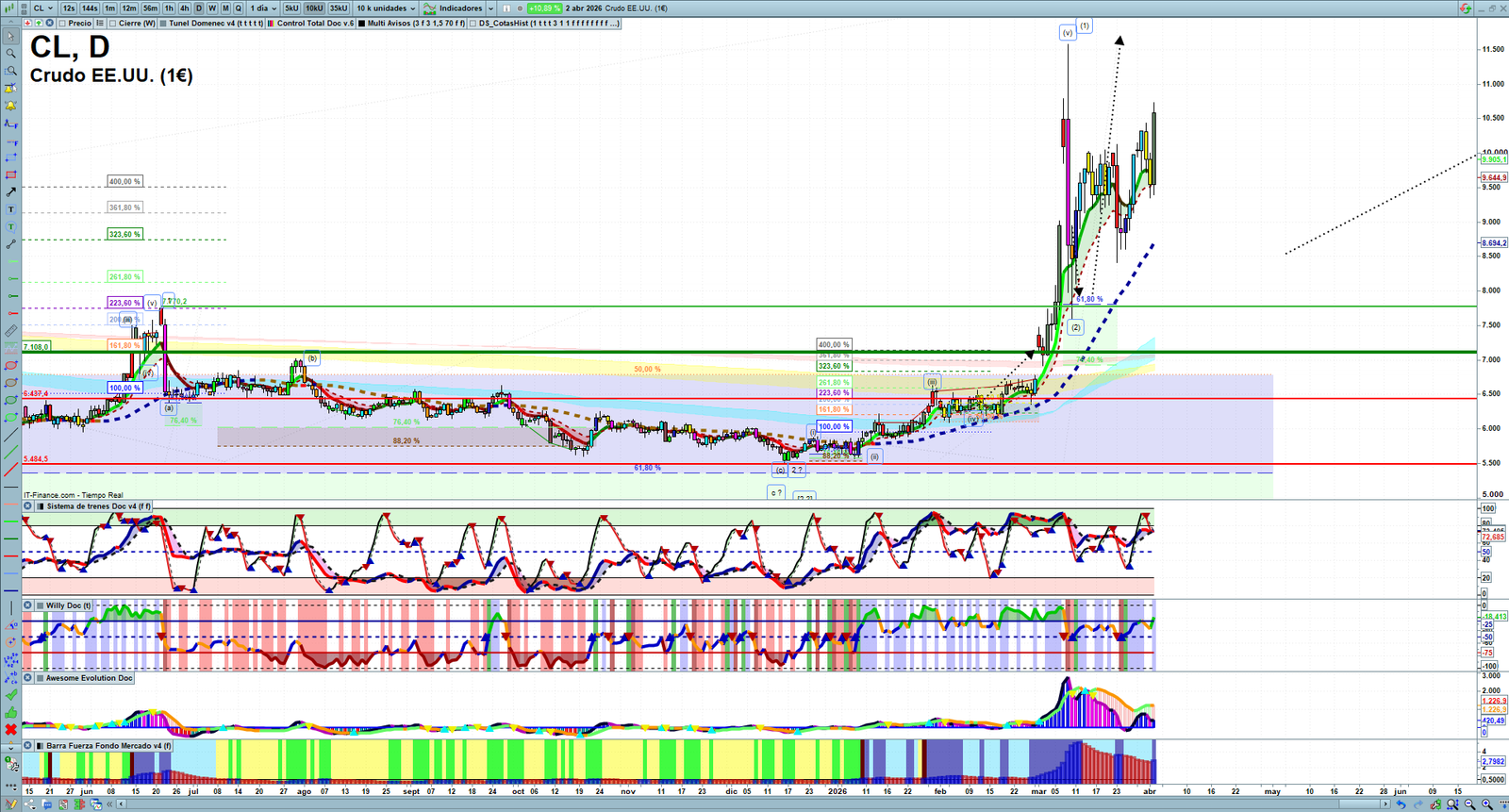
Task: Click the '2 abr 2026' date text
Action: pos(583,8)
